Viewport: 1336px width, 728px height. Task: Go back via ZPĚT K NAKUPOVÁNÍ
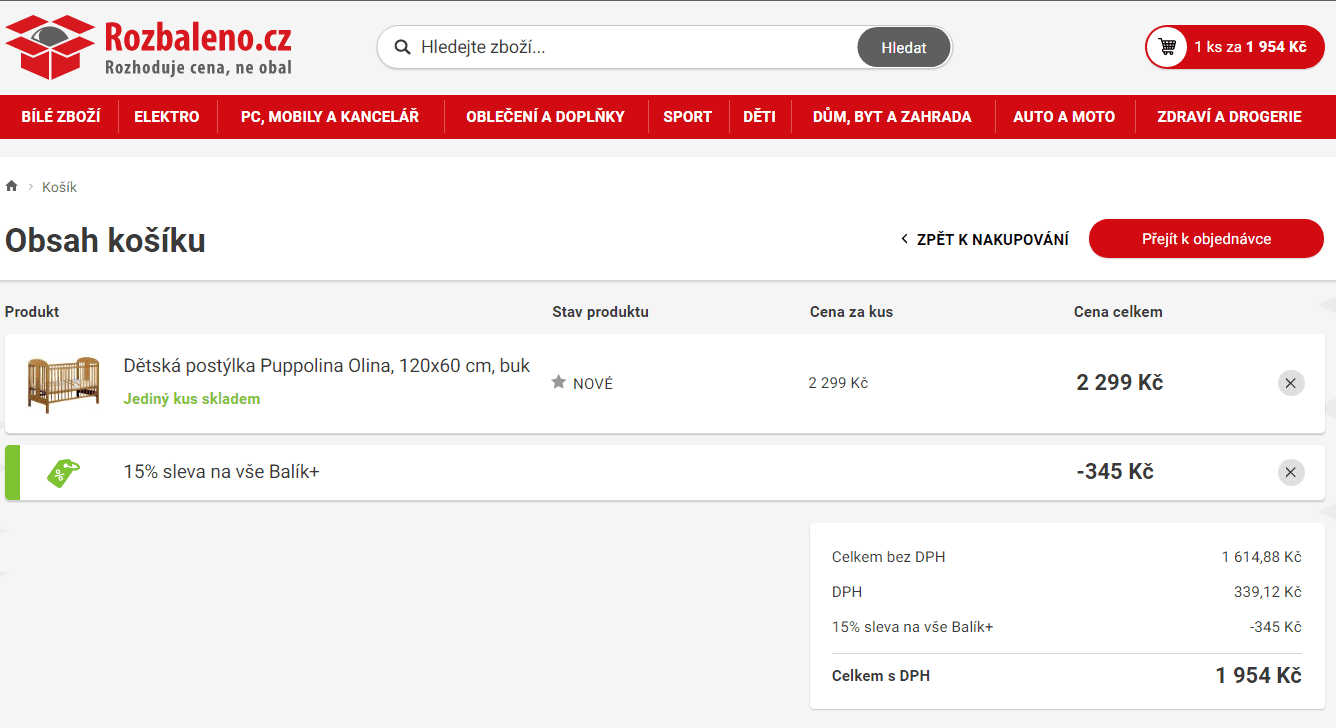tap(985, 240)
